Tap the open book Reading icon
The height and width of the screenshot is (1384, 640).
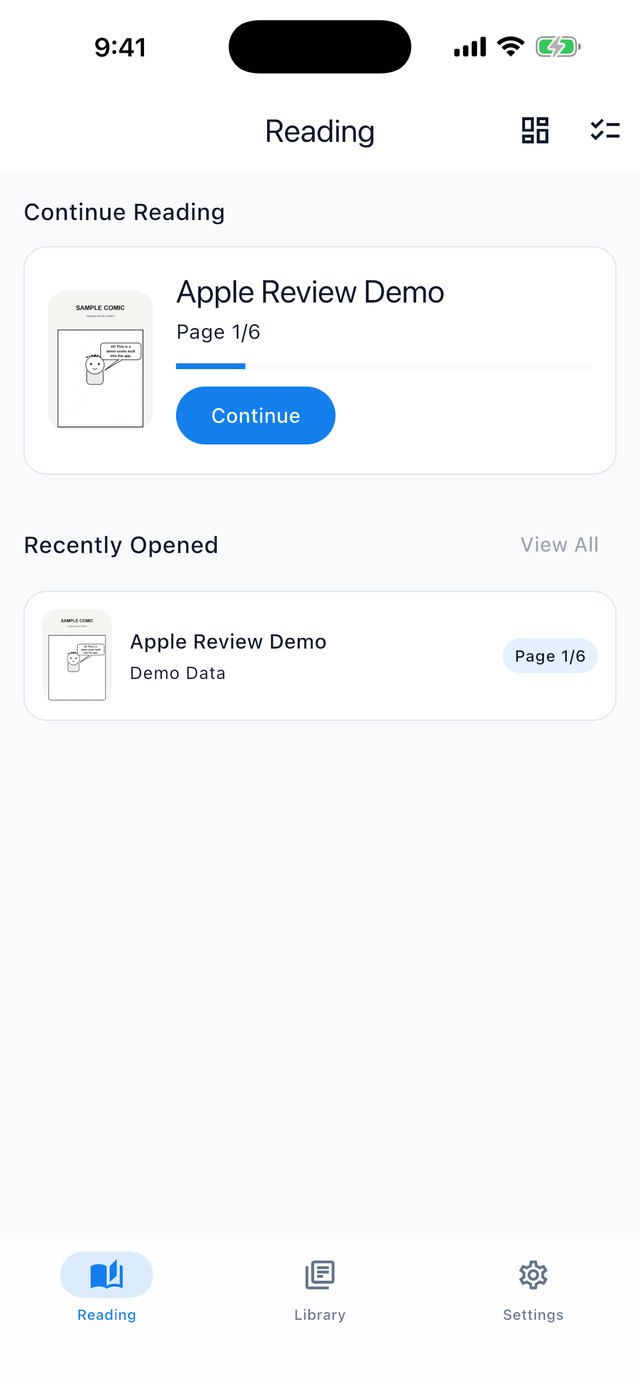106,1275
